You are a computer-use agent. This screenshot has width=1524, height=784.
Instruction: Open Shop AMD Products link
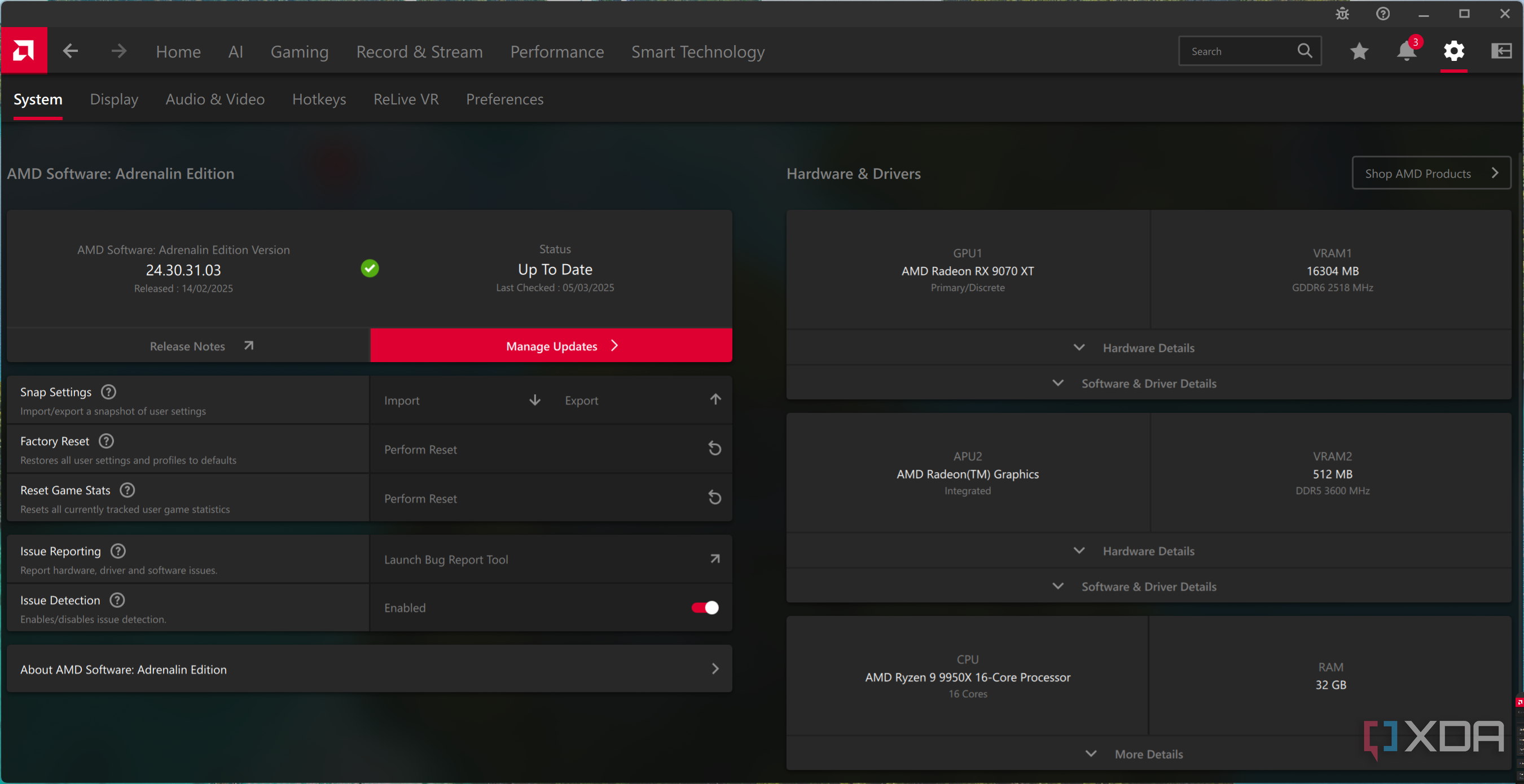[1431, 173]
